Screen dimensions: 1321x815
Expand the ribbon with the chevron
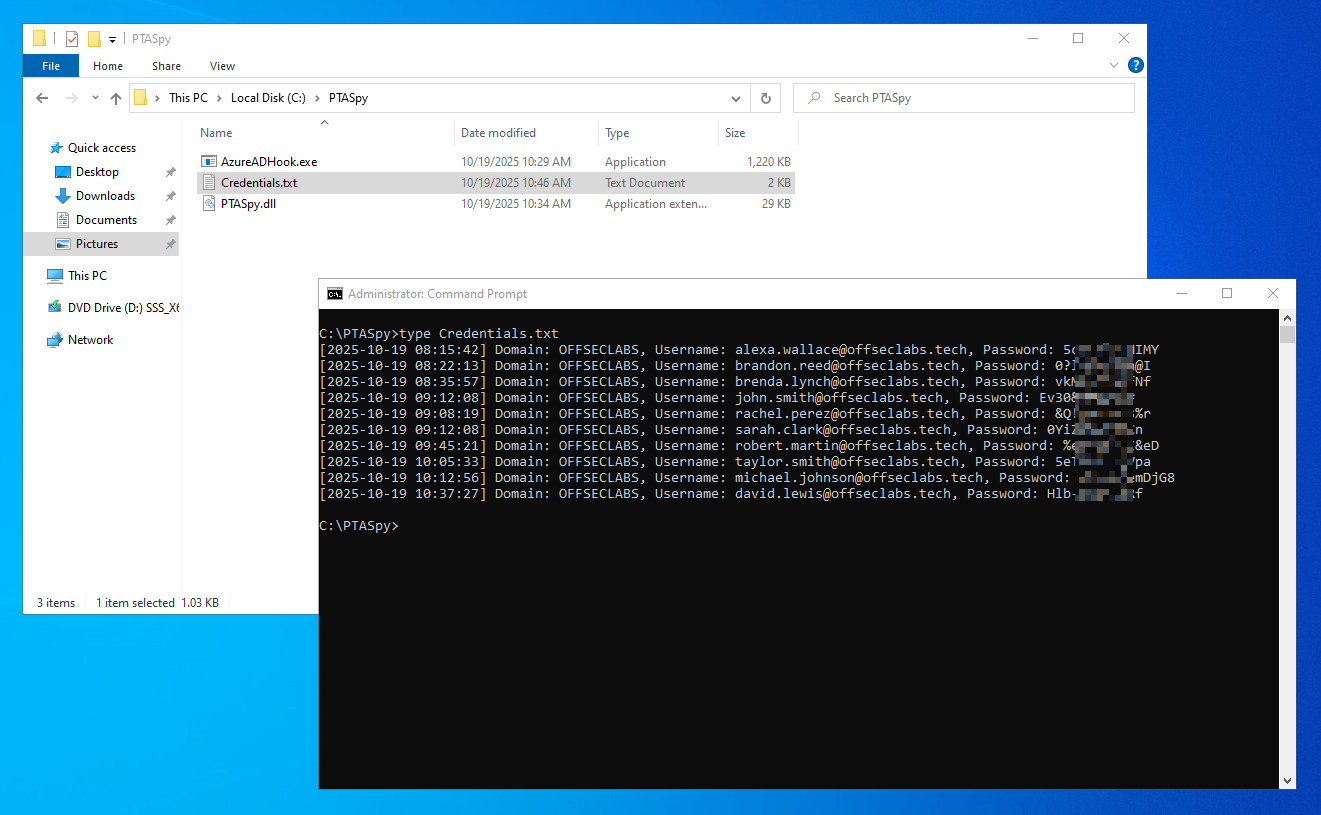click(1115, 66)
